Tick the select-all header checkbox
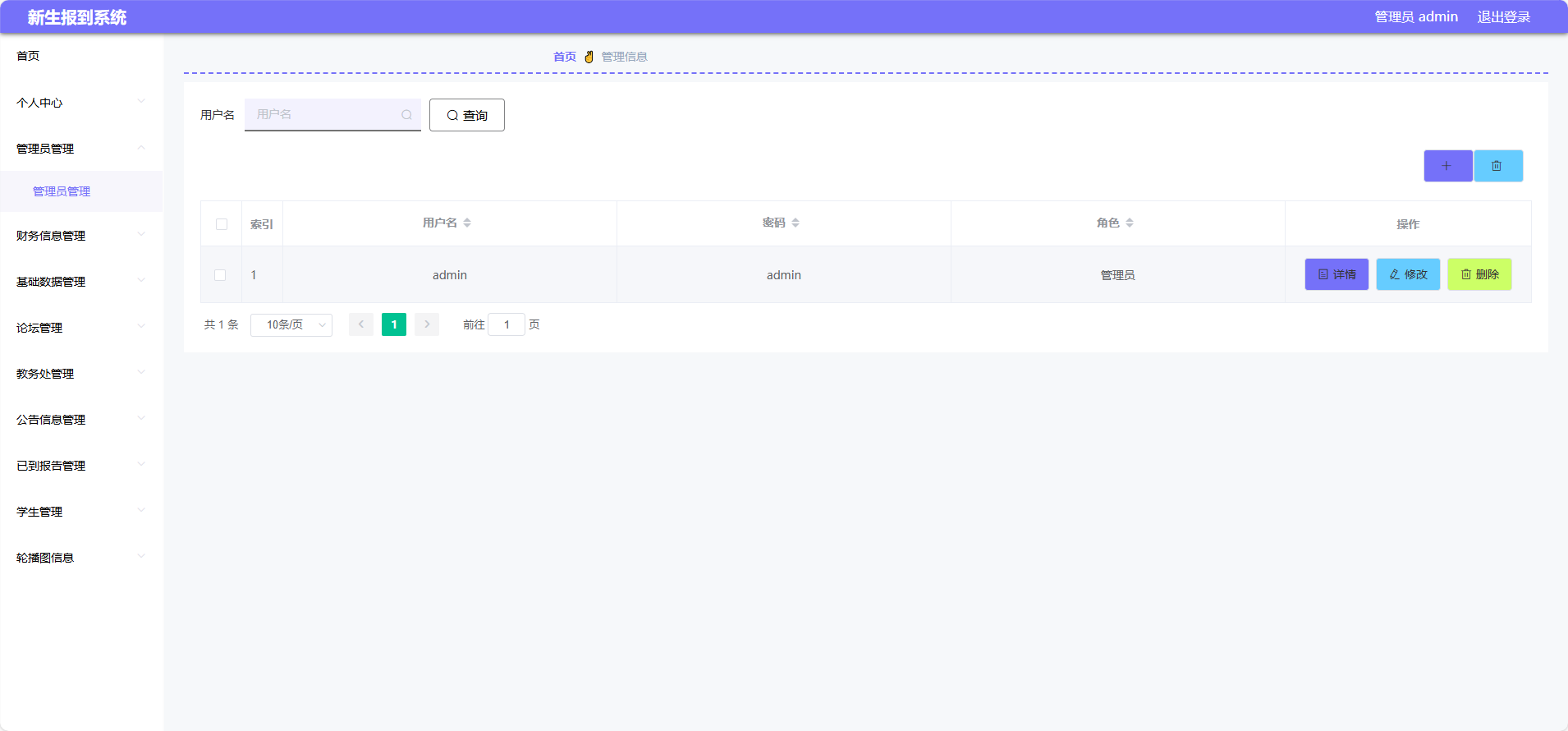 tap(222, 224)
